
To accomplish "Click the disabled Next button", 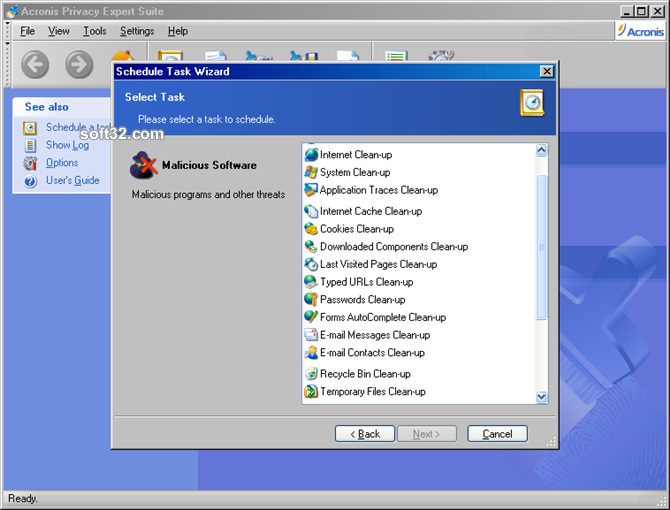I will tap(427, 434).
